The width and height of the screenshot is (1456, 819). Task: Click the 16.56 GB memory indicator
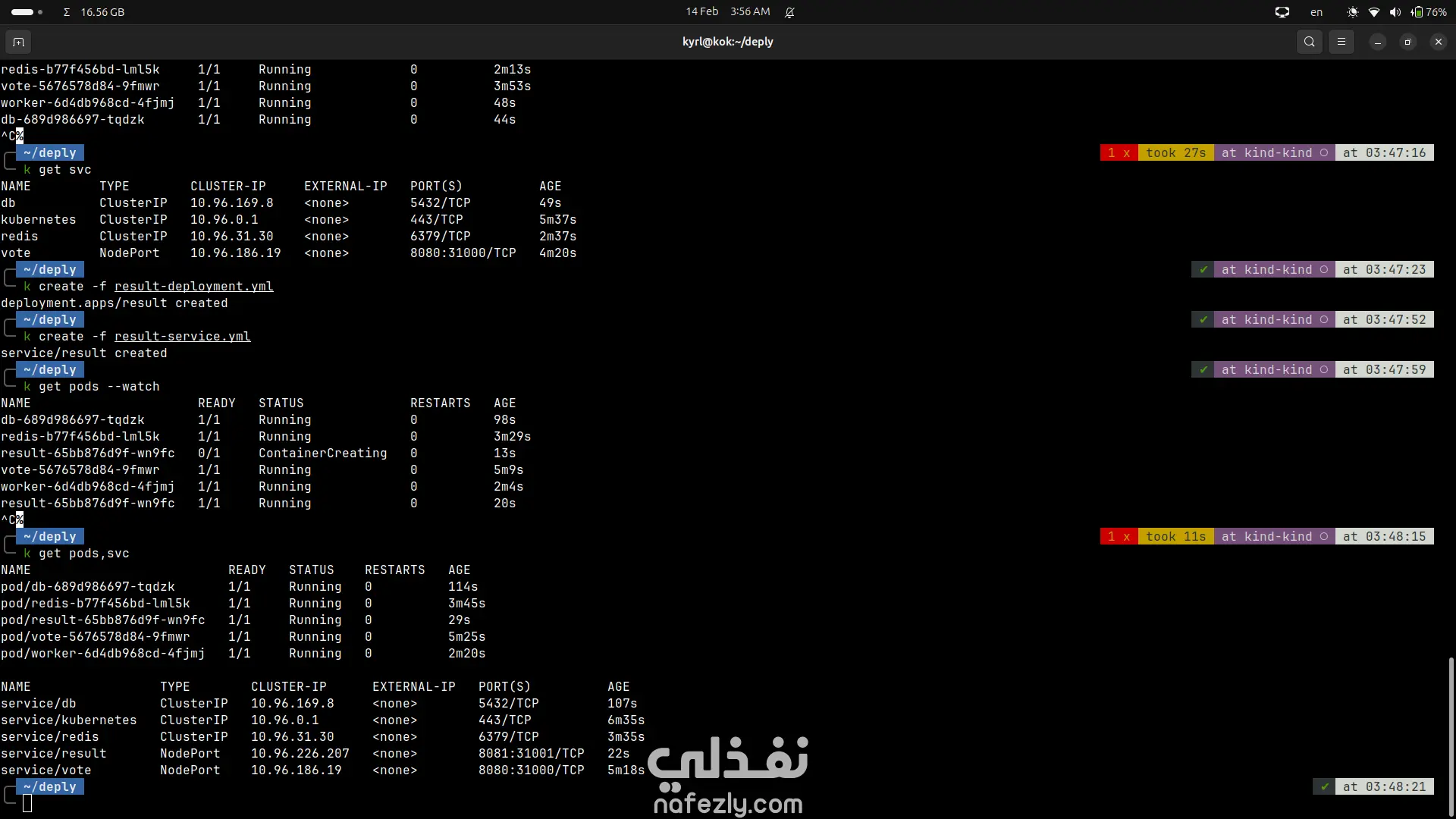[x=102, y=12]
